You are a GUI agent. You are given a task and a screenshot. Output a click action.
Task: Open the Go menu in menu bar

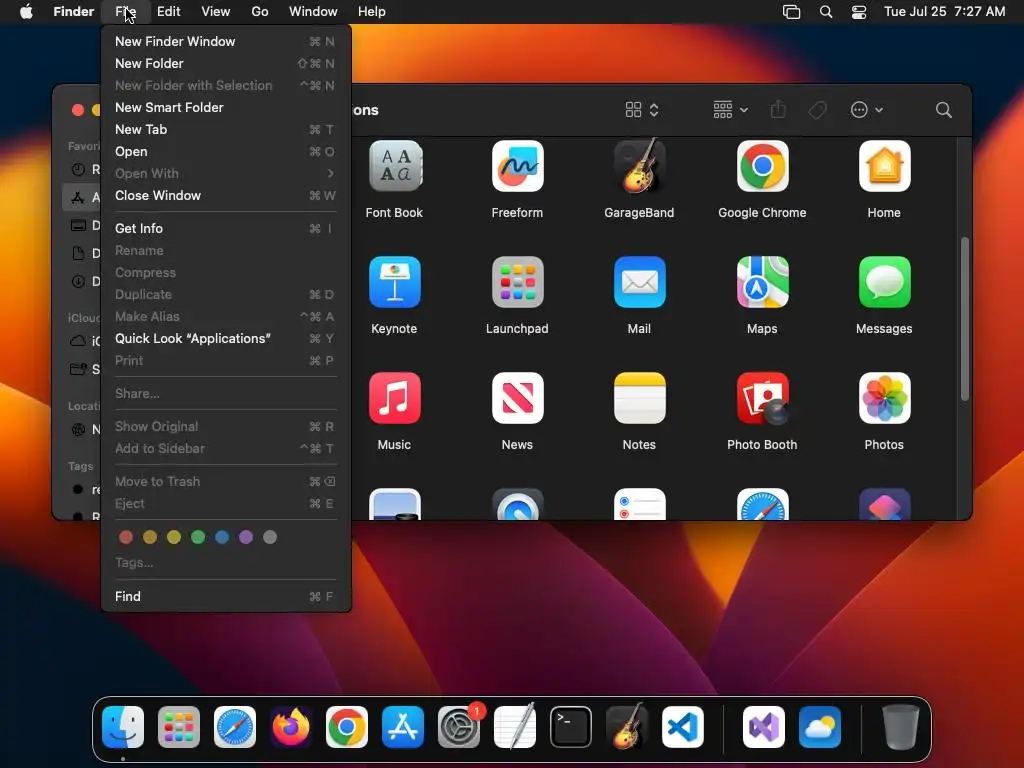(260, 12)
